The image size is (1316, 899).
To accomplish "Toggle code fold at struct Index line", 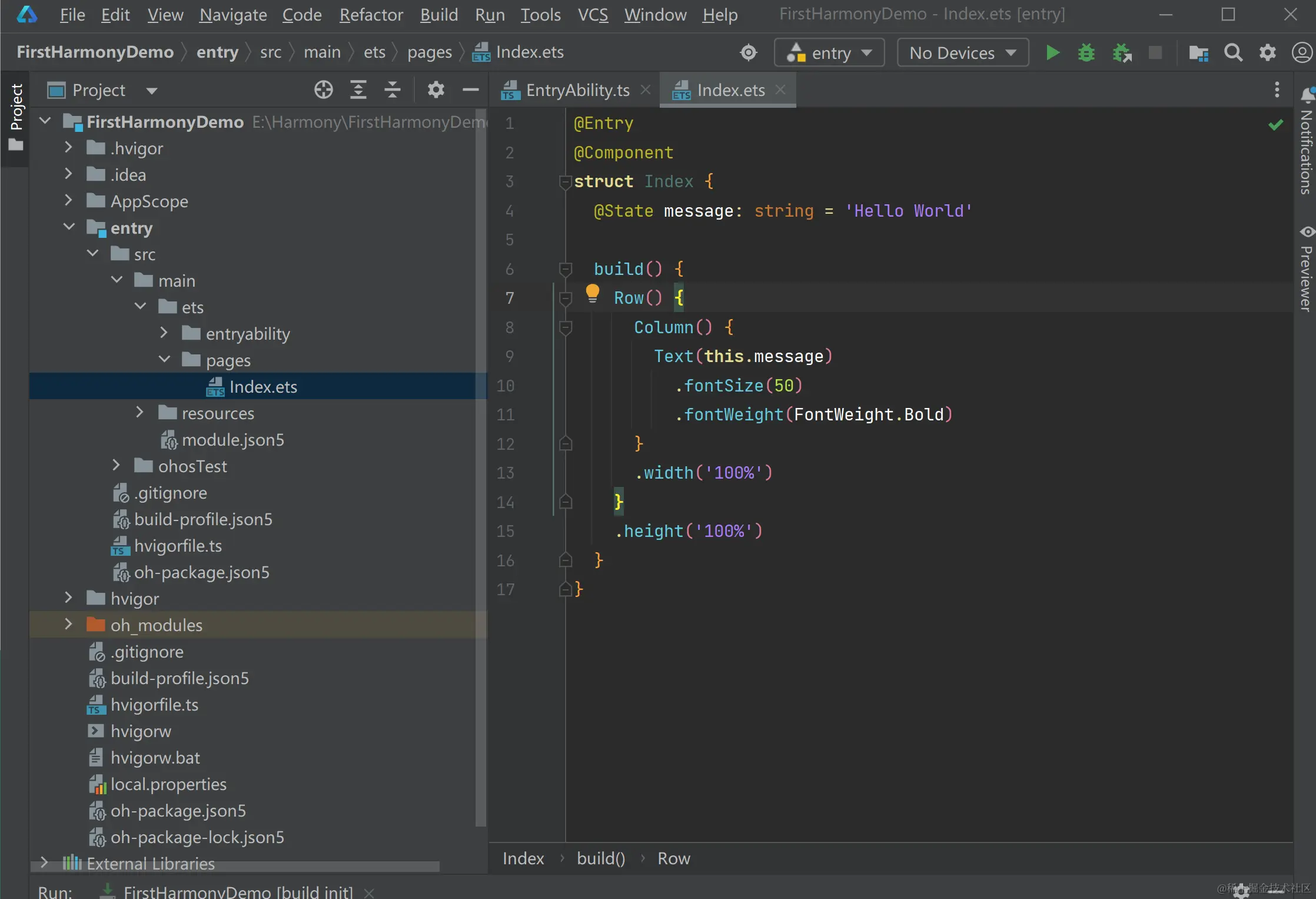I will [565, 182].
